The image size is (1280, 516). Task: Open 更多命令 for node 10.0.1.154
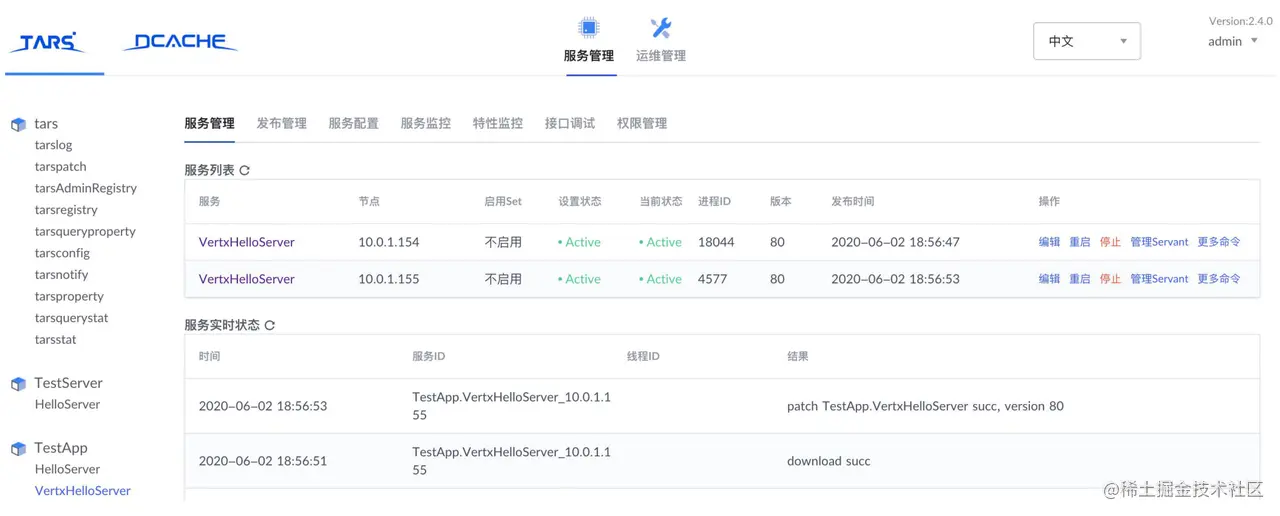(x=1219, y=242)
